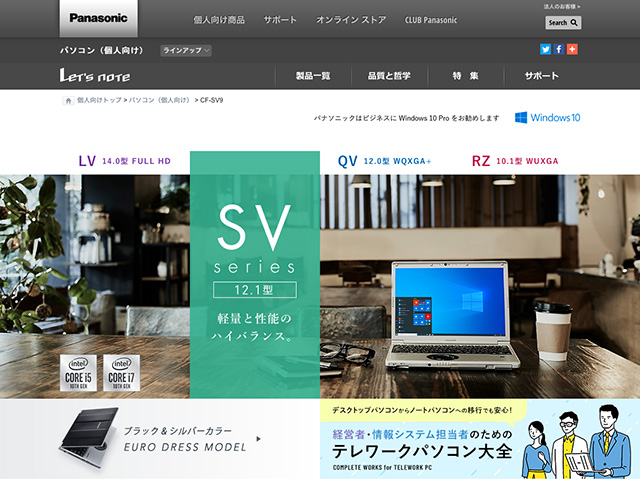Select the QV 12.0型 WQXGA+ series
640x480 pixels.
point(384,161)
